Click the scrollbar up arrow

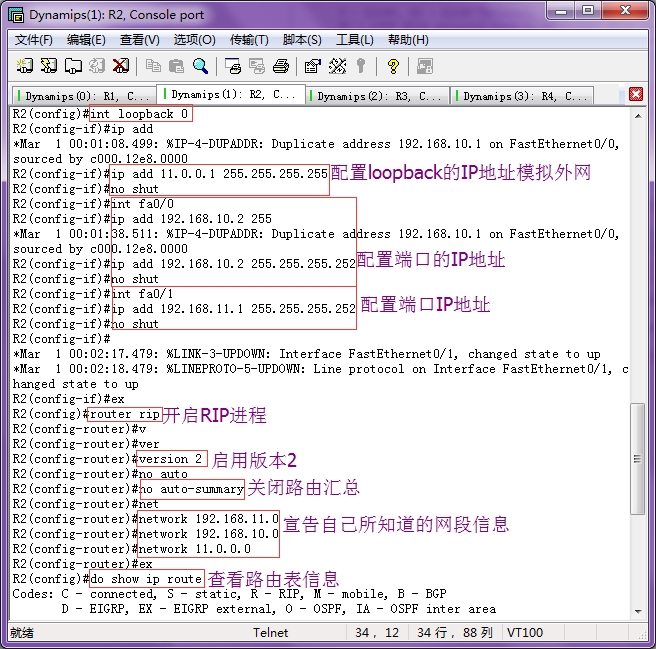[x=638, y=116]
